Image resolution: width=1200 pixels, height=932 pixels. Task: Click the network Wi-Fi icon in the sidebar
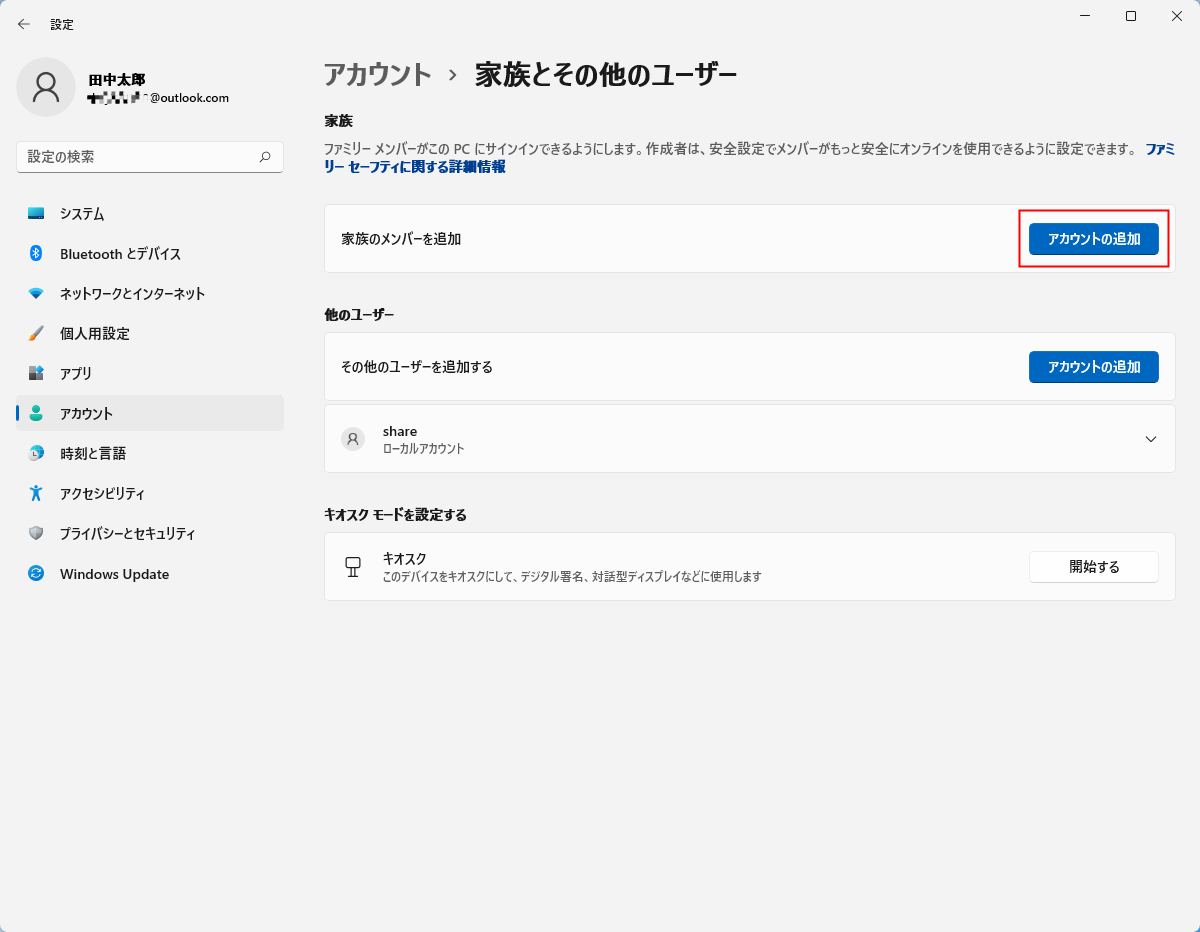pyautogui.click(x=36, y=293)
